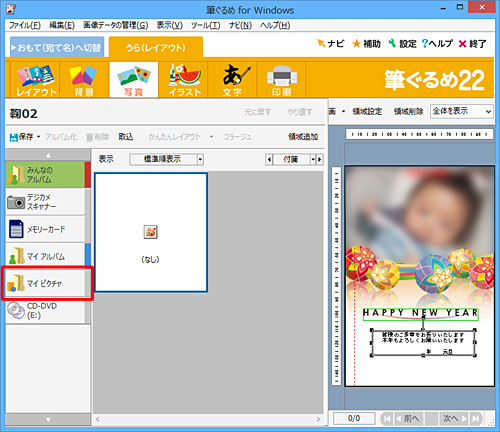Open 設定 settings
Image resolution: width=500 pixels, height=432 pixels.
pos(402,44)
